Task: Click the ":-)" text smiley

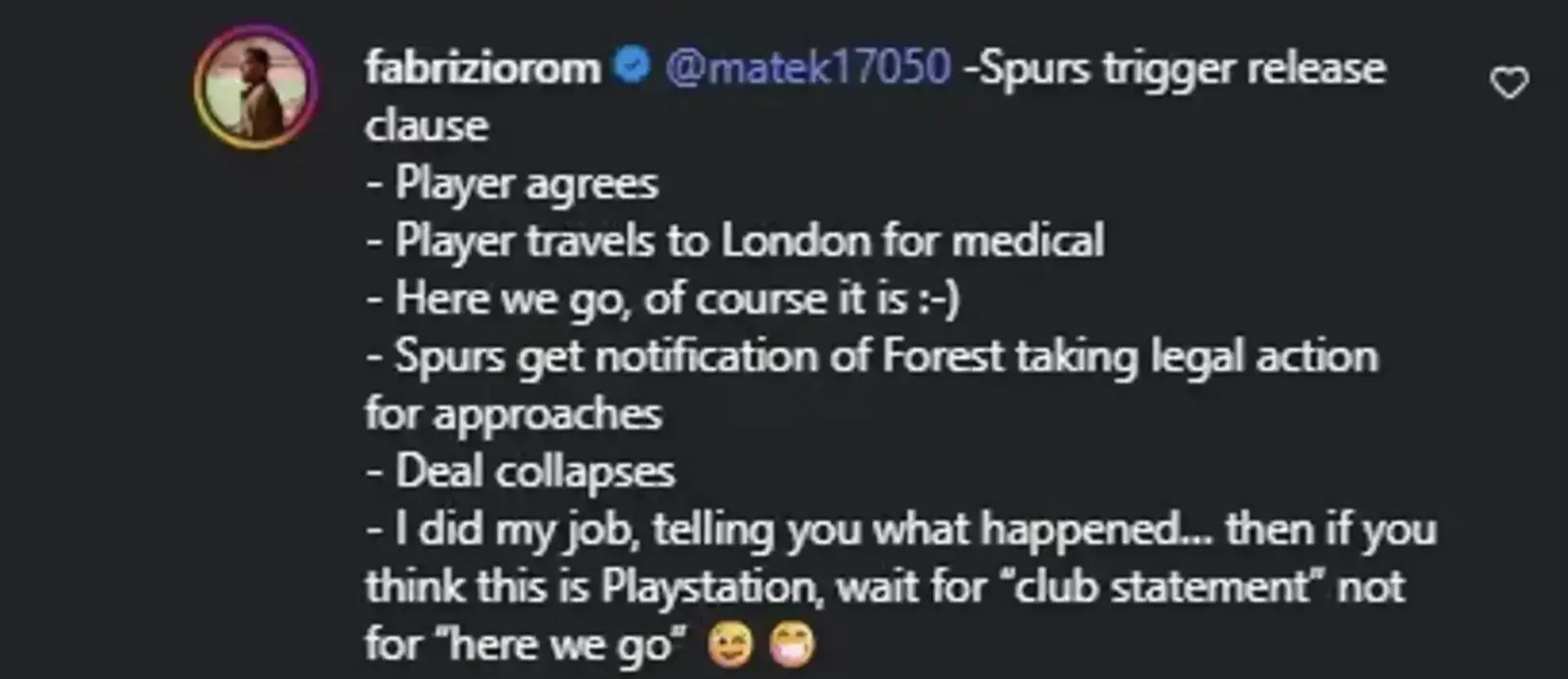Action: point(938,299)
